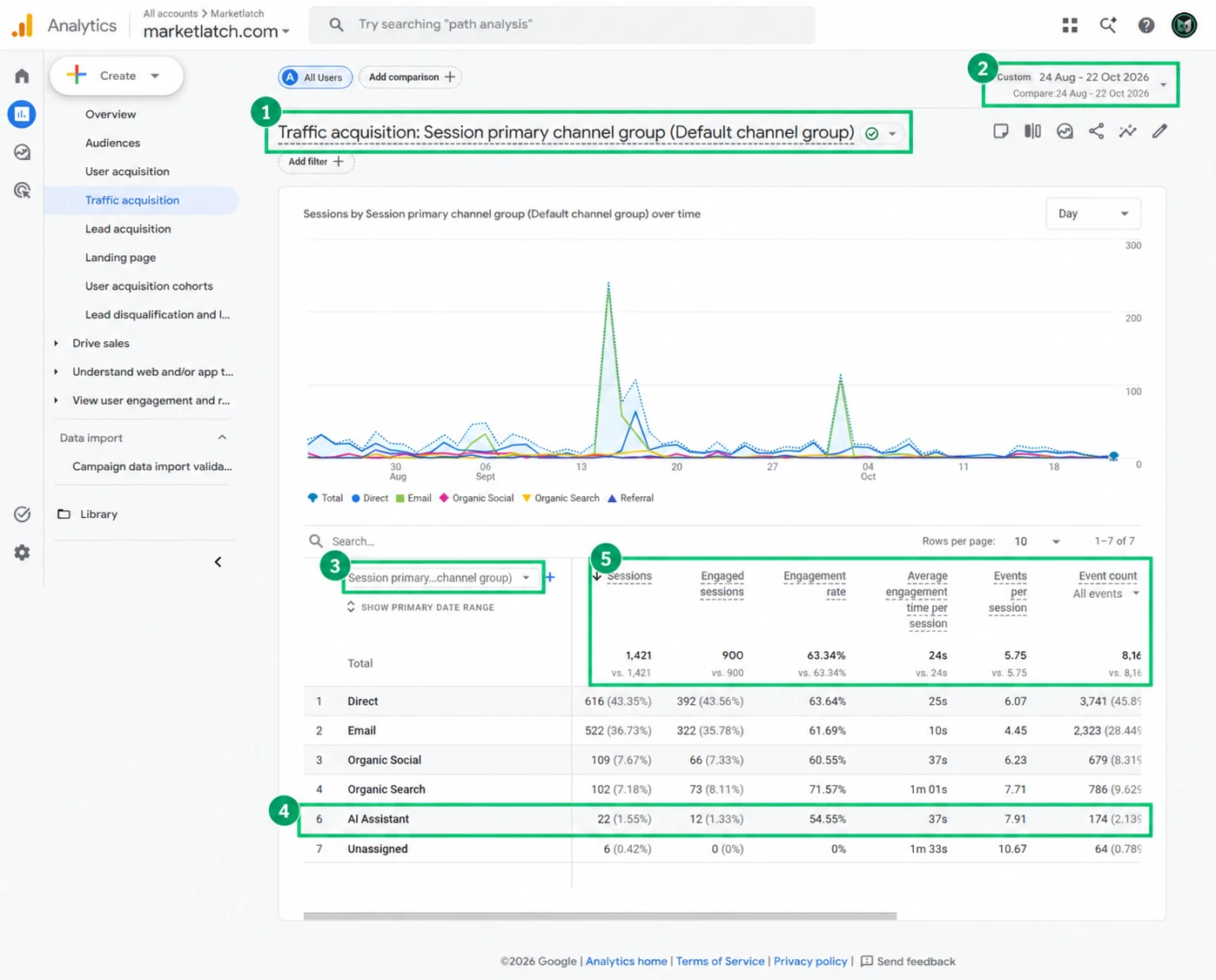Screen dimensions: 1216x980
Task: Click the Create button
Action: click(x=117, y=76)
